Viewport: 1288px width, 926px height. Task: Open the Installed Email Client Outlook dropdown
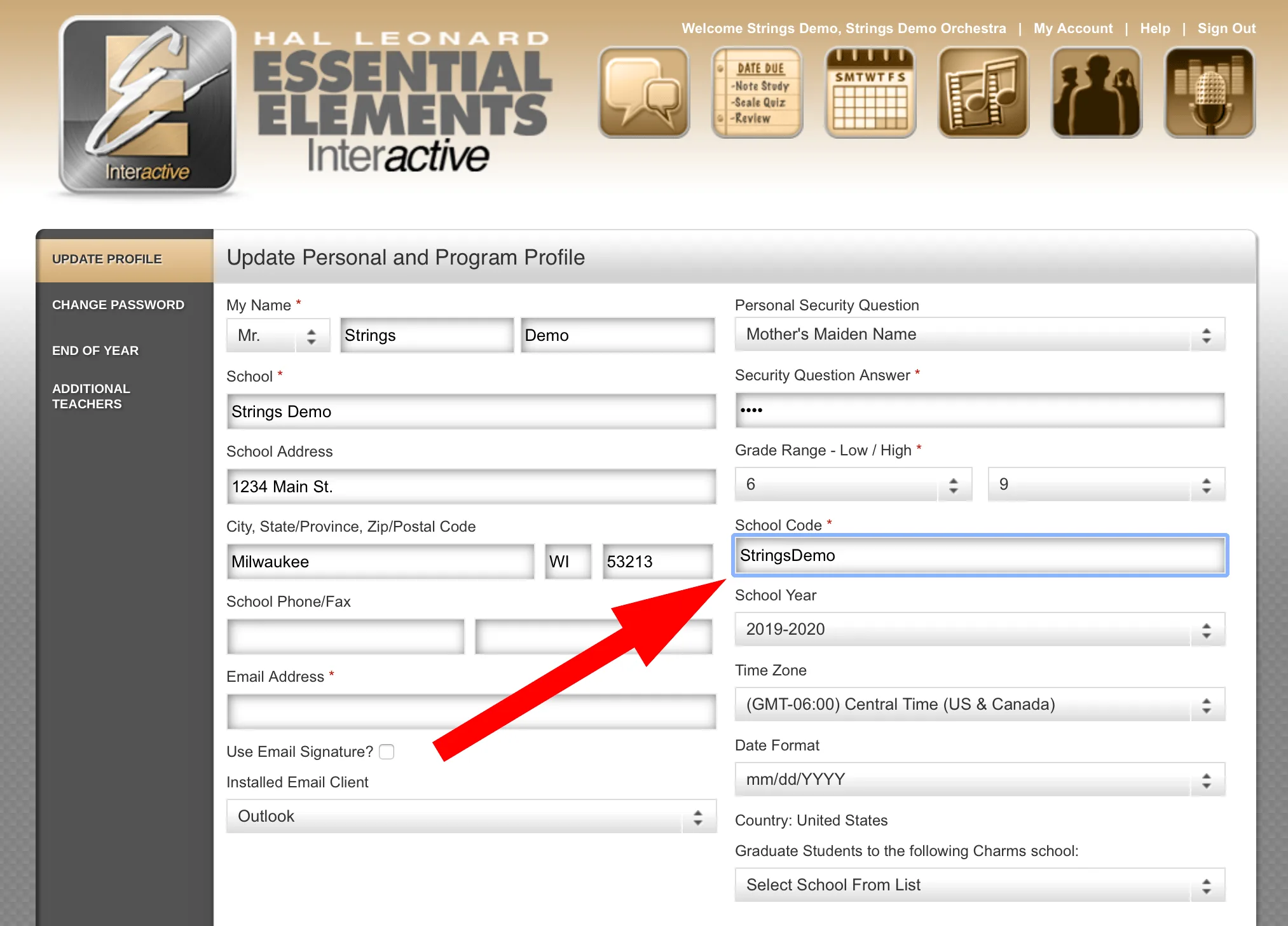click(x=471, y=817)
